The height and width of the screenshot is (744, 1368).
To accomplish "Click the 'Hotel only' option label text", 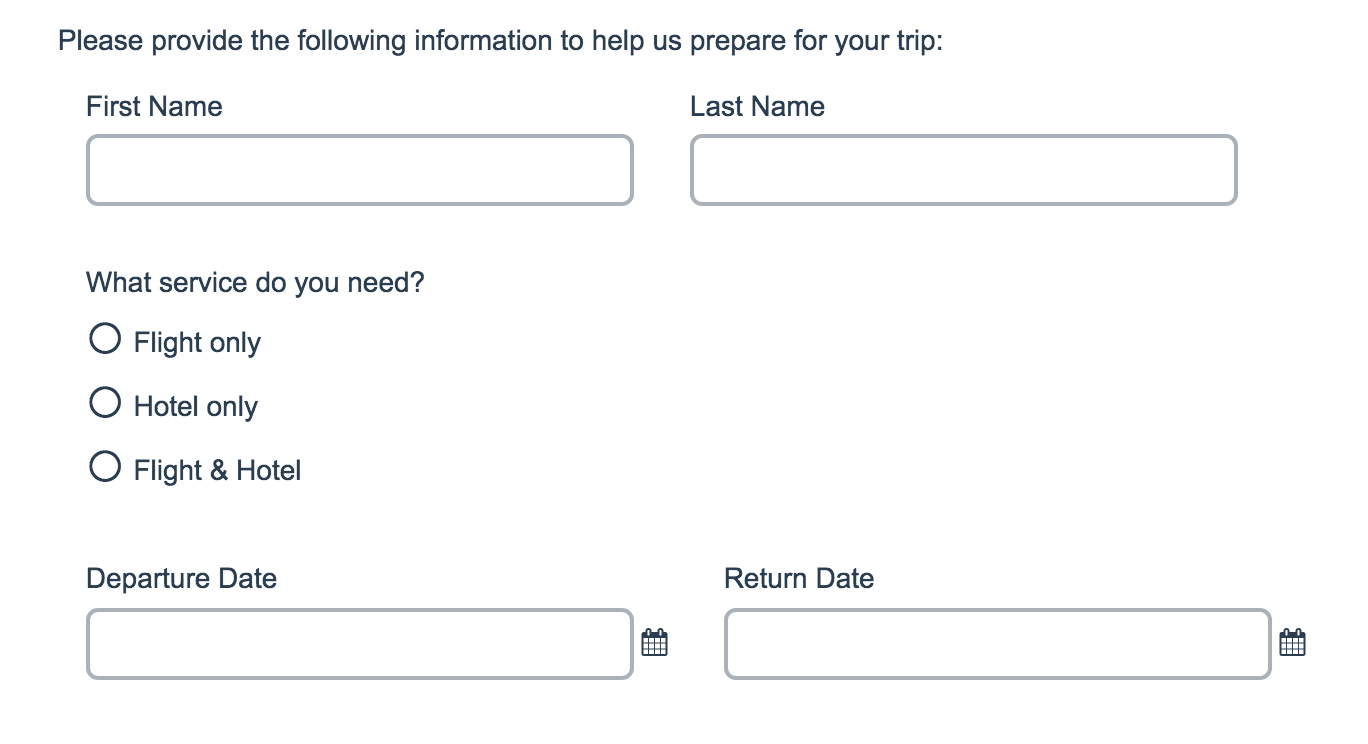I will (196, 407).
